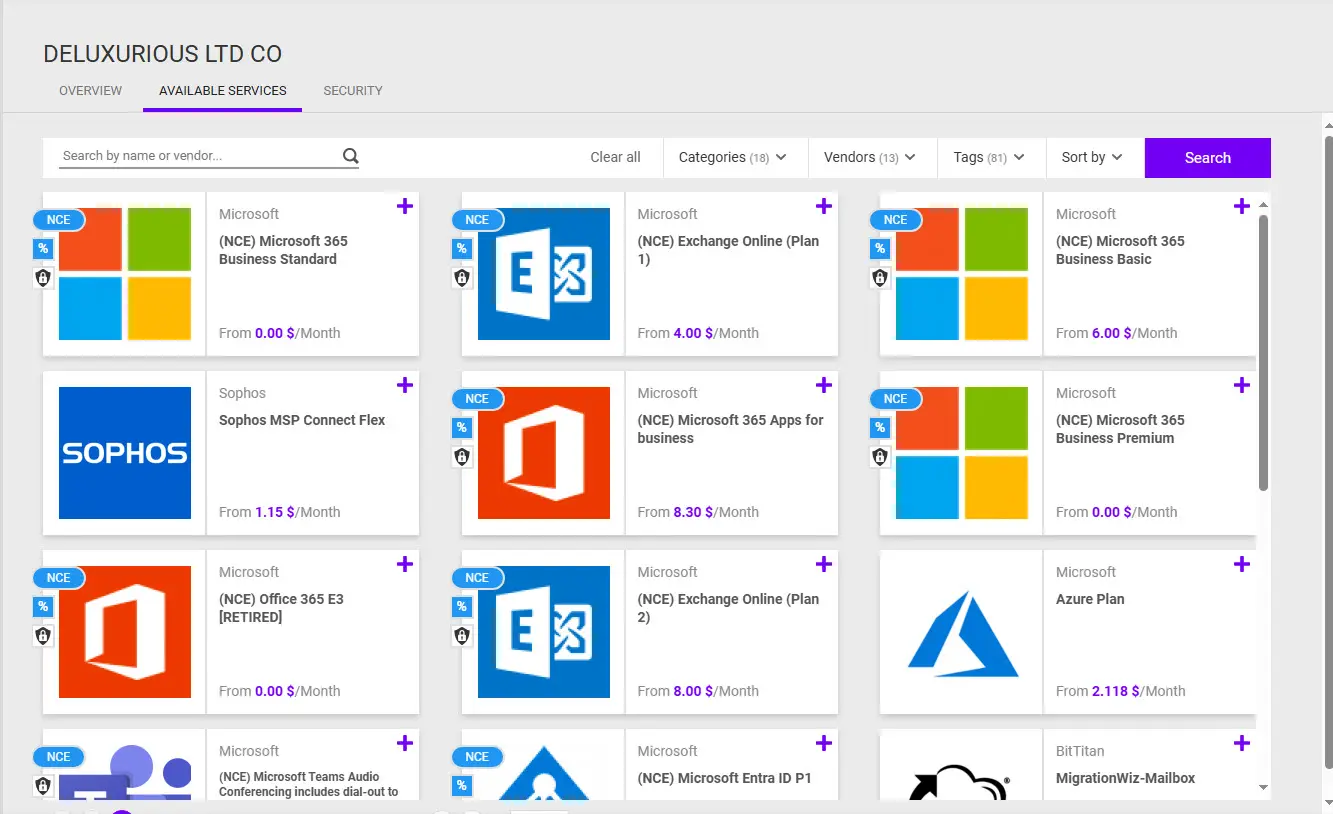Click NCE badge on Exchange Online (Plan 1)
The width and height of the screenshot is (1333, 814).
point(477,220)
